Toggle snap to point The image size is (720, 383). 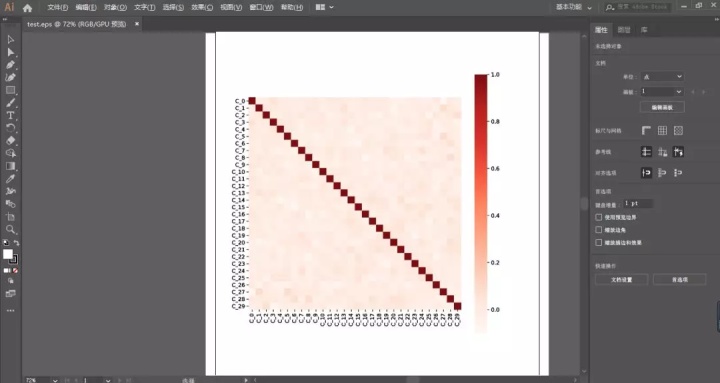(646, 173)
